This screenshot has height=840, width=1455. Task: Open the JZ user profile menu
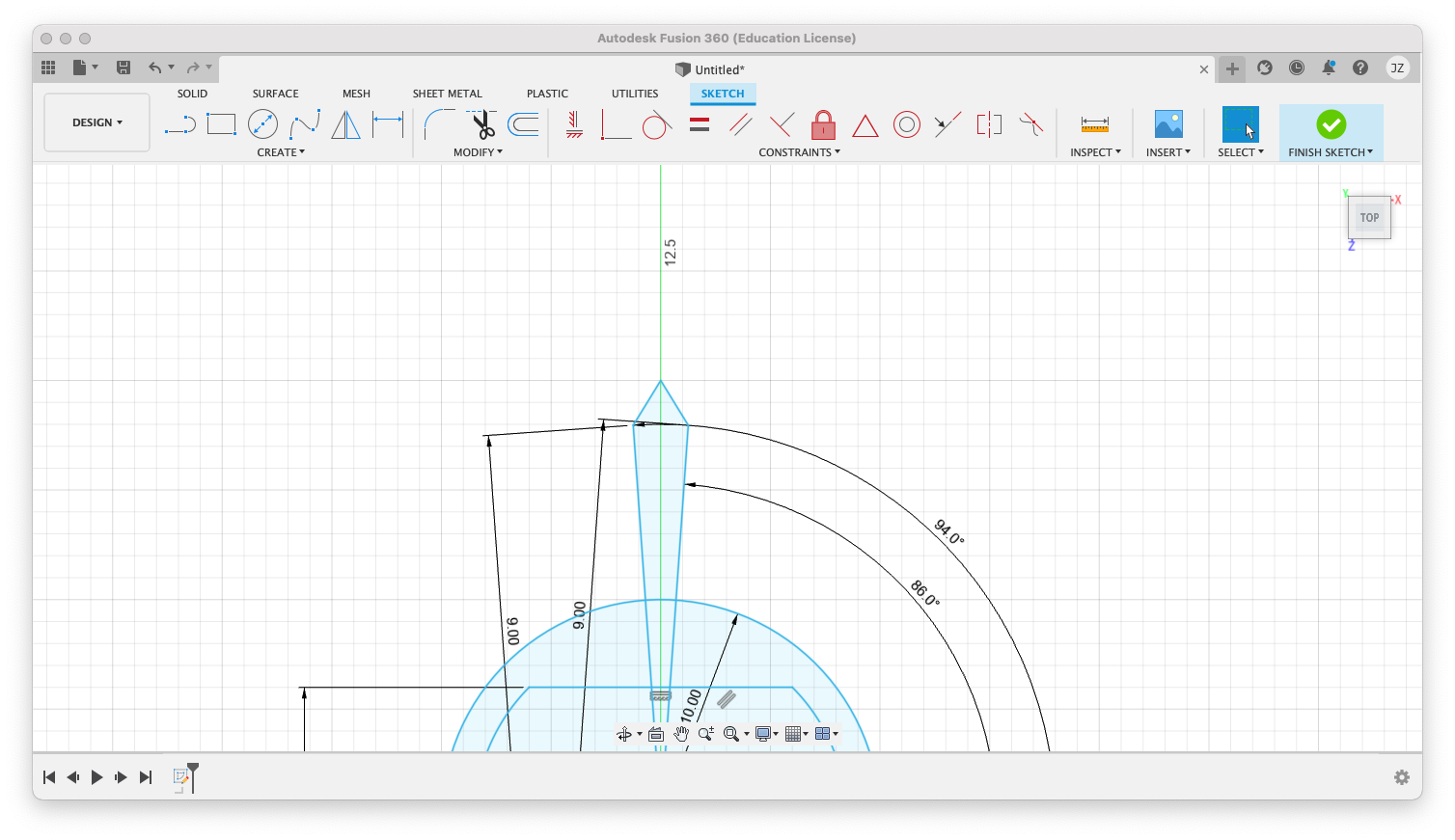[1397, 68]
